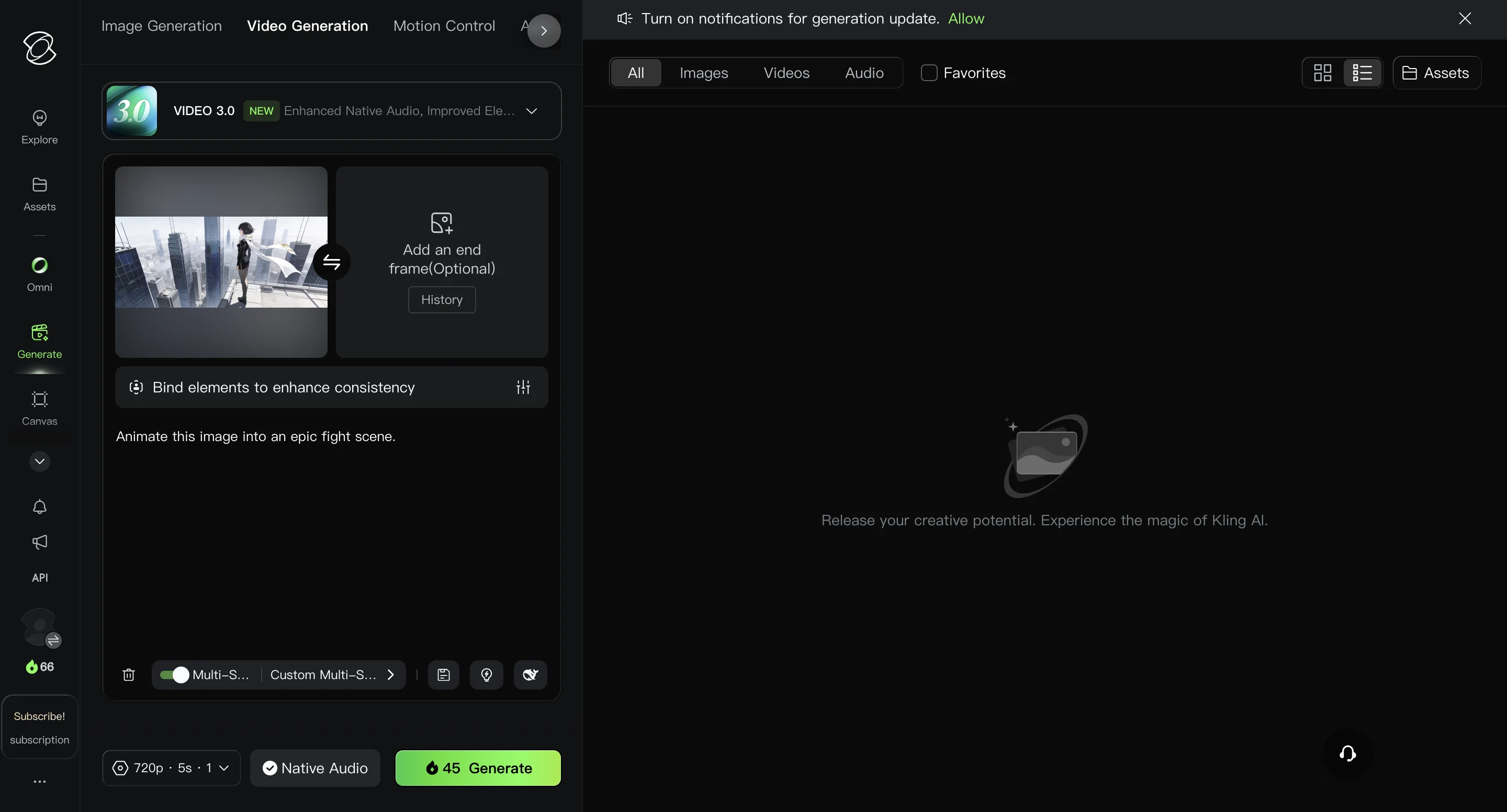Open the Explore sidebar icon

(39, 127)
